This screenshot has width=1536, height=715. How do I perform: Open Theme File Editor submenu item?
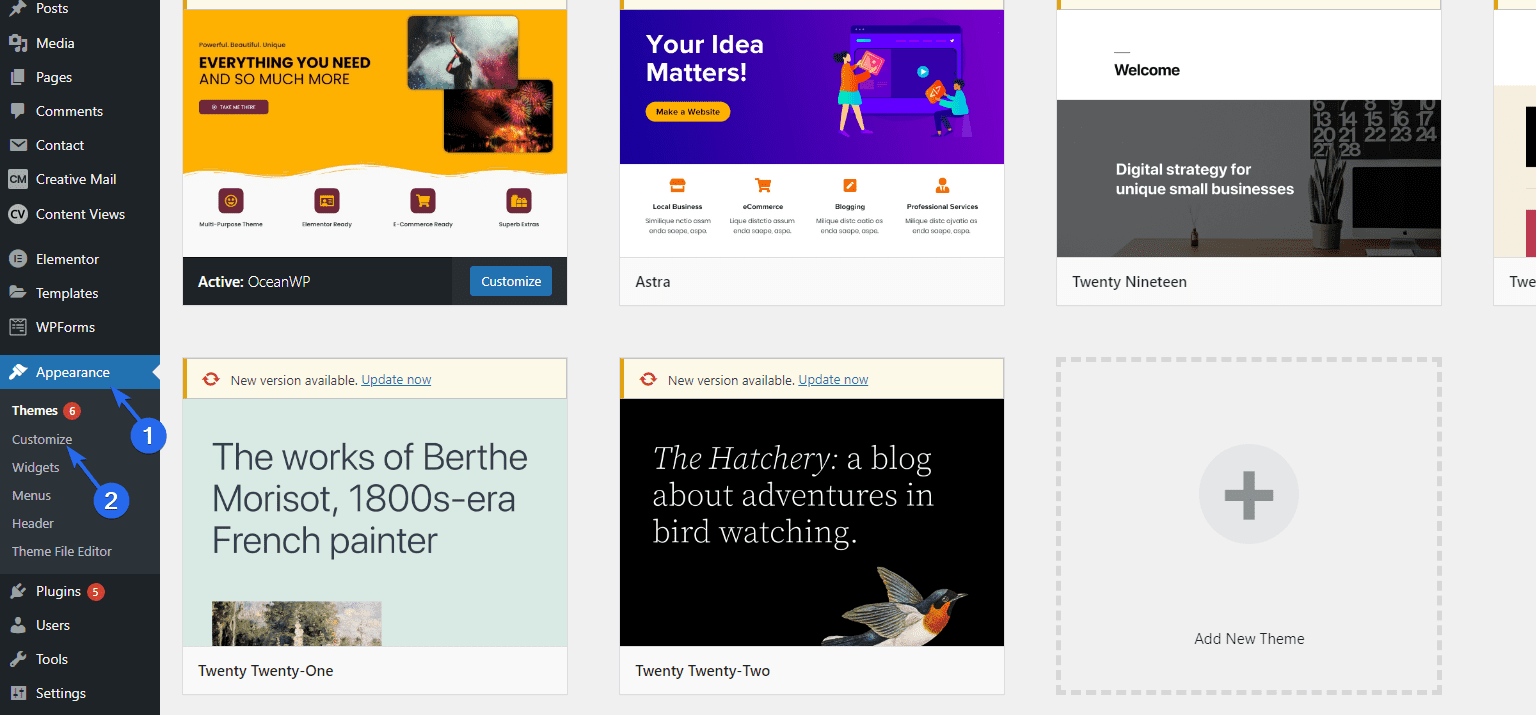(62, 551)
